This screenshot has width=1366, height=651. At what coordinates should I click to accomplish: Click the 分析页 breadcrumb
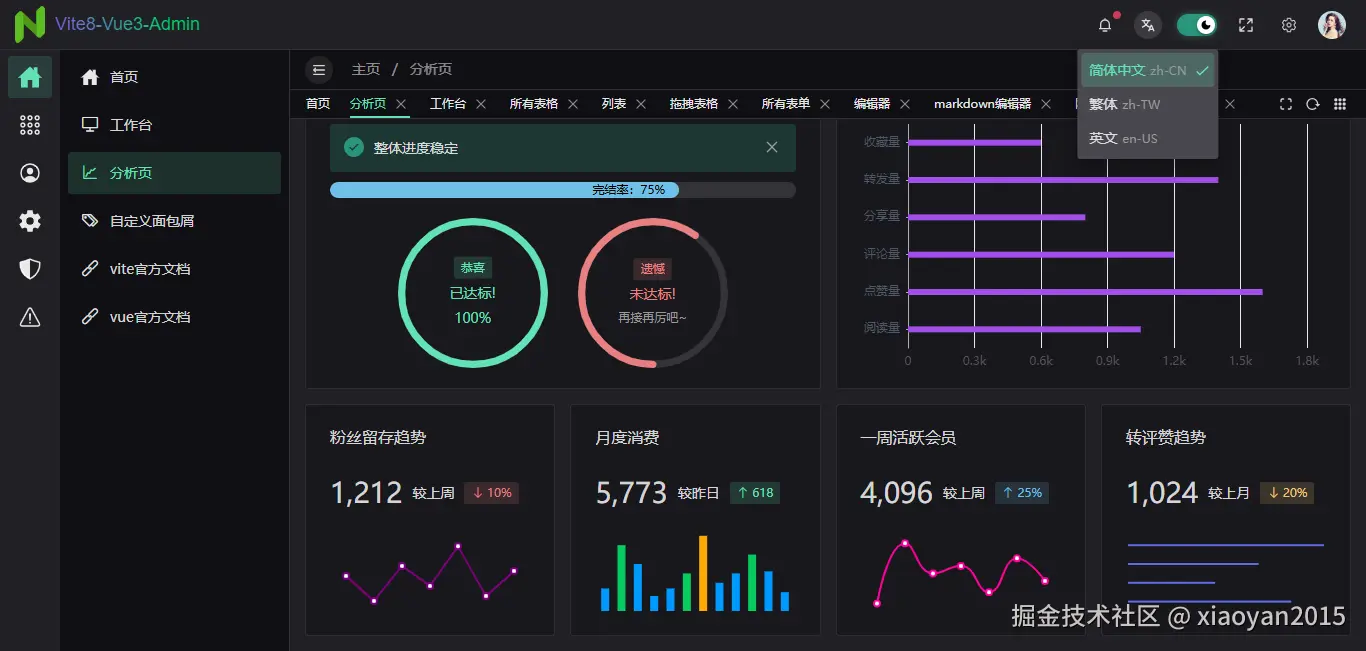[x=431, y=69]
